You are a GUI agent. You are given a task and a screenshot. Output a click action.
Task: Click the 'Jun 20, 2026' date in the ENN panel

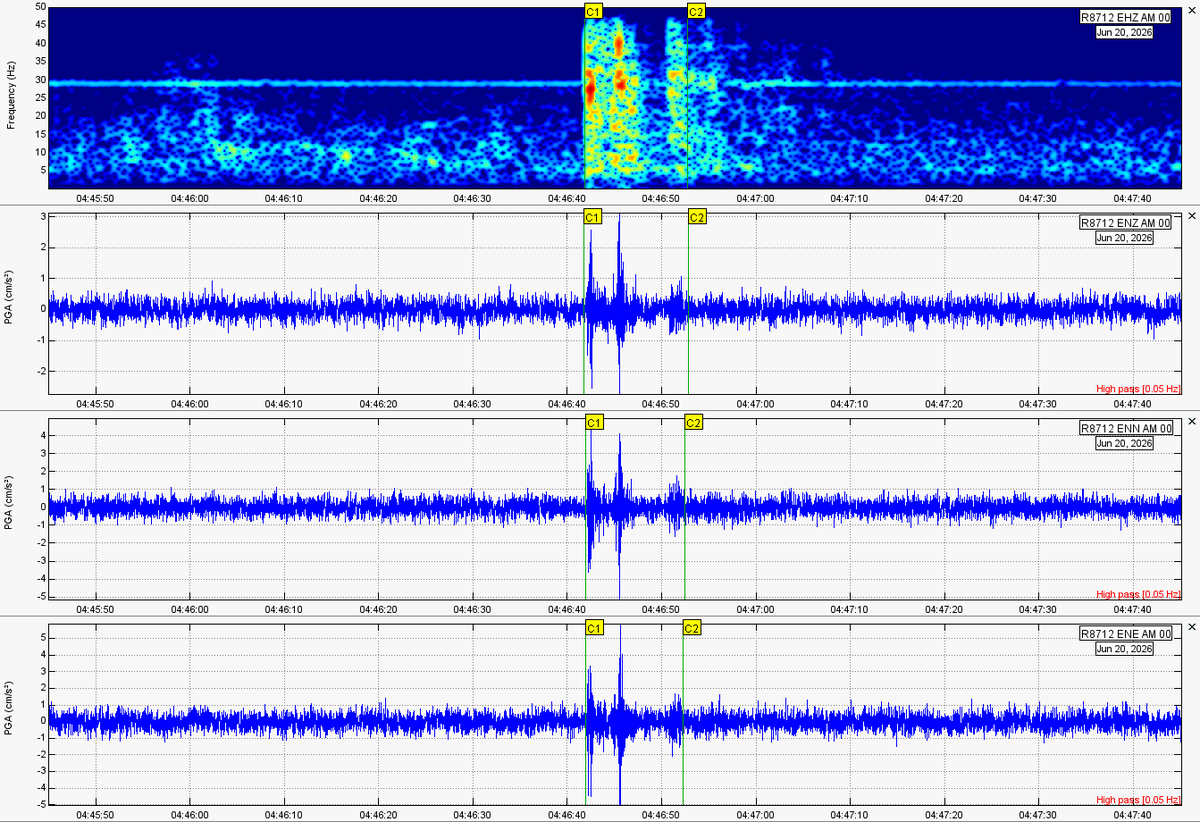1125,443
